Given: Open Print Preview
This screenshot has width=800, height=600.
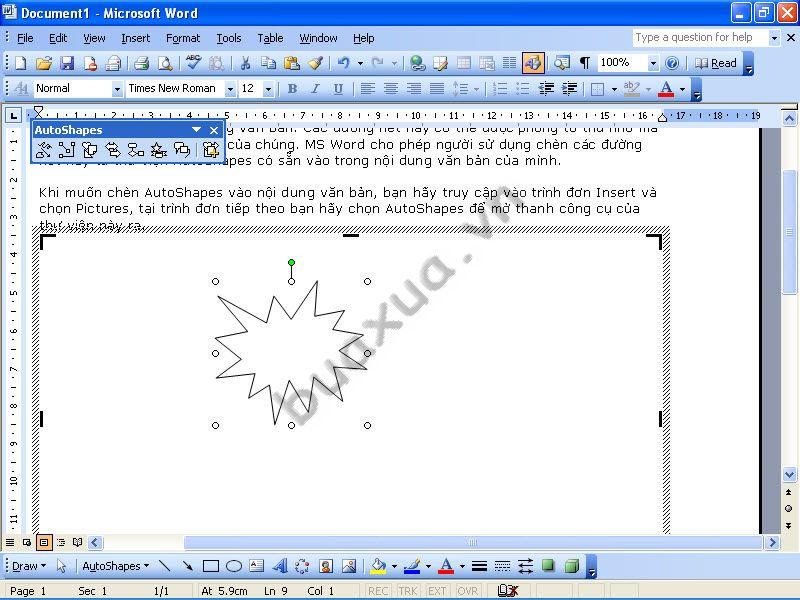Looking at the screenshot, I should point(165,63).
